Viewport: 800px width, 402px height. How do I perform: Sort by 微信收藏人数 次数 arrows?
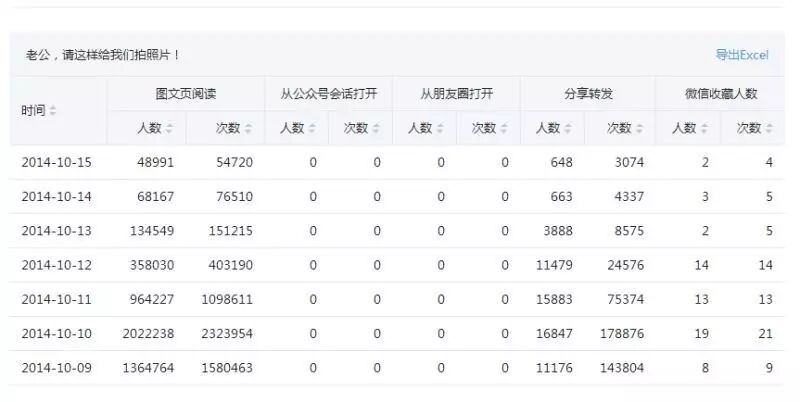tap(768, 128)
